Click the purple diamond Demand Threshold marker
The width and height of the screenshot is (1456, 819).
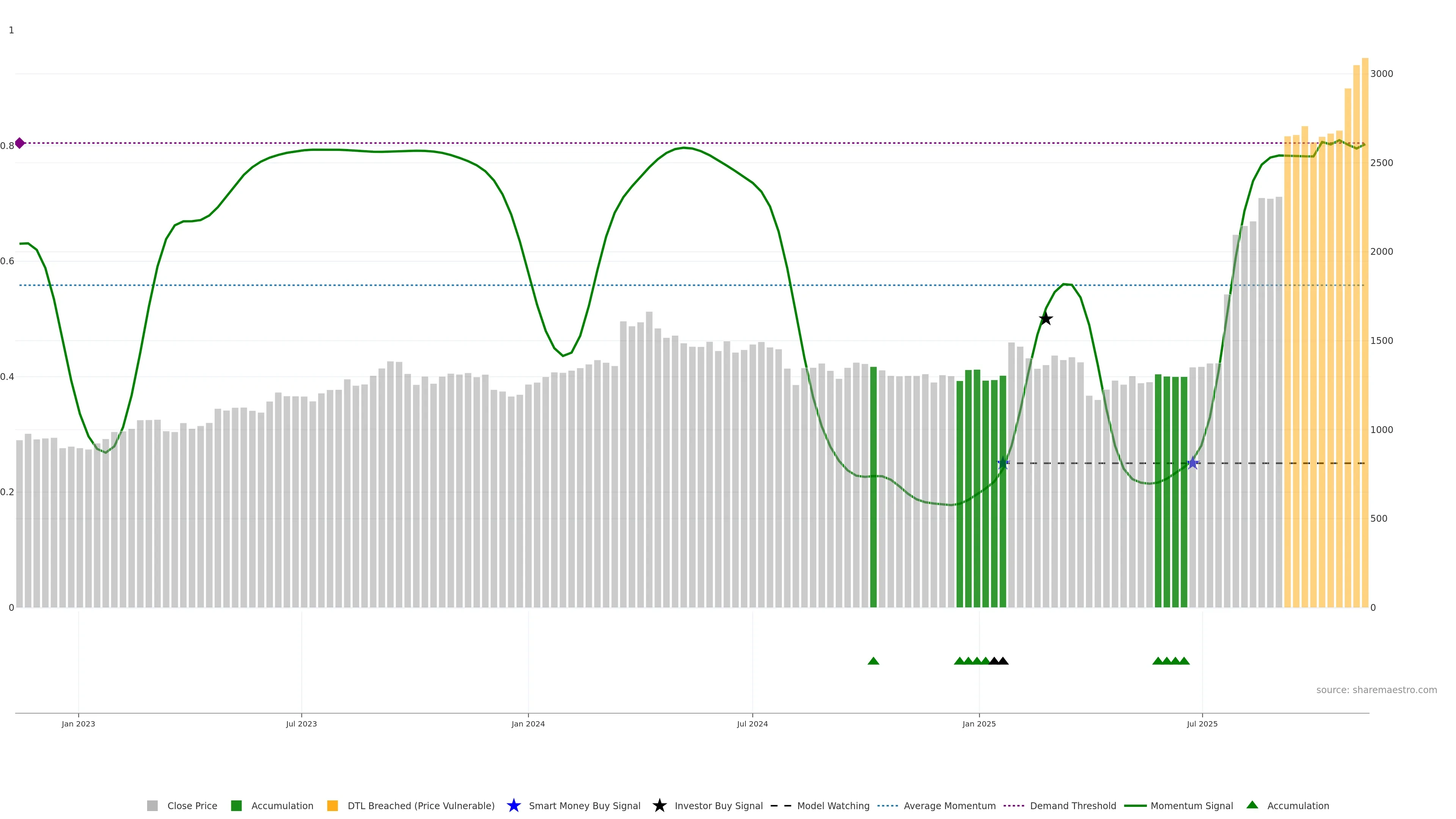pyautogui.click(x=20, y=143)
